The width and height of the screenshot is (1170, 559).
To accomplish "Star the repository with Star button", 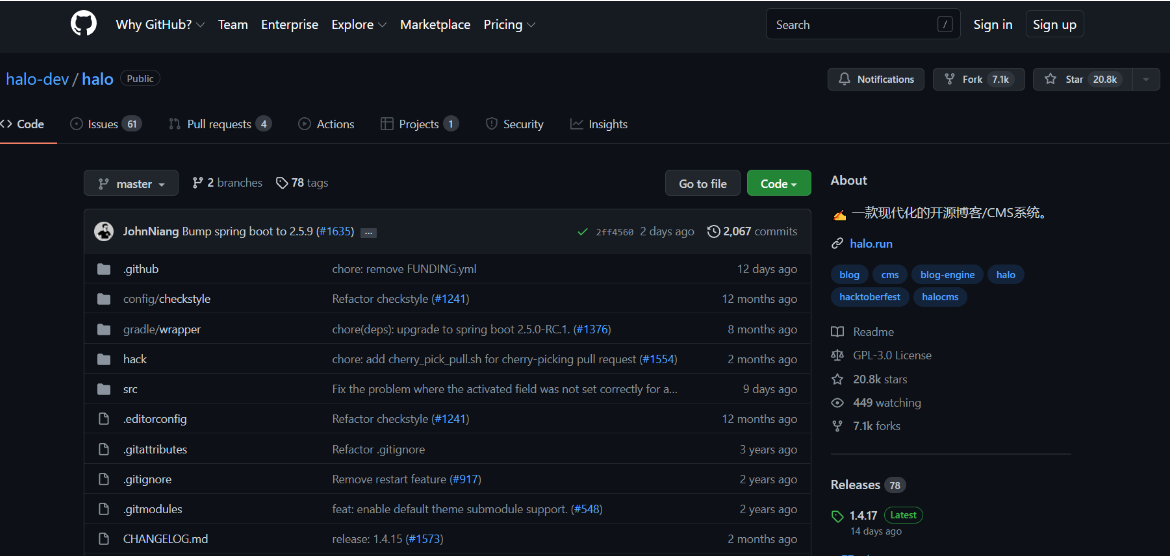I will click(1083, 79).
